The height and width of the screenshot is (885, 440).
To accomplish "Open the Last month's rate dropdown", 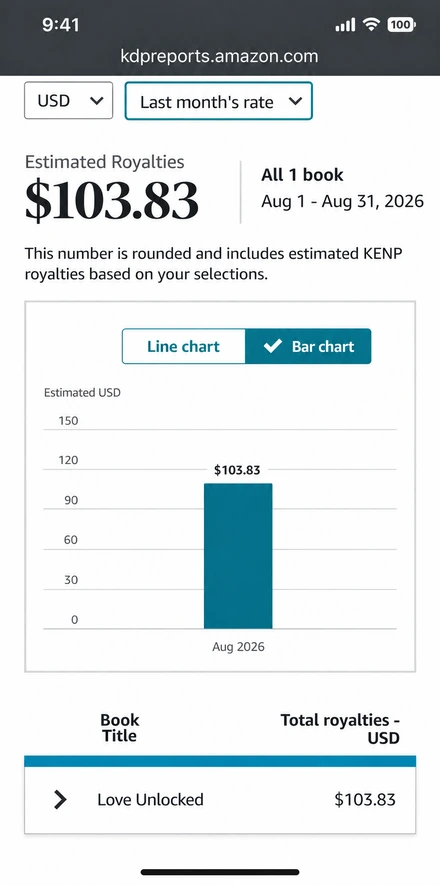I will [x=218, y=101].
